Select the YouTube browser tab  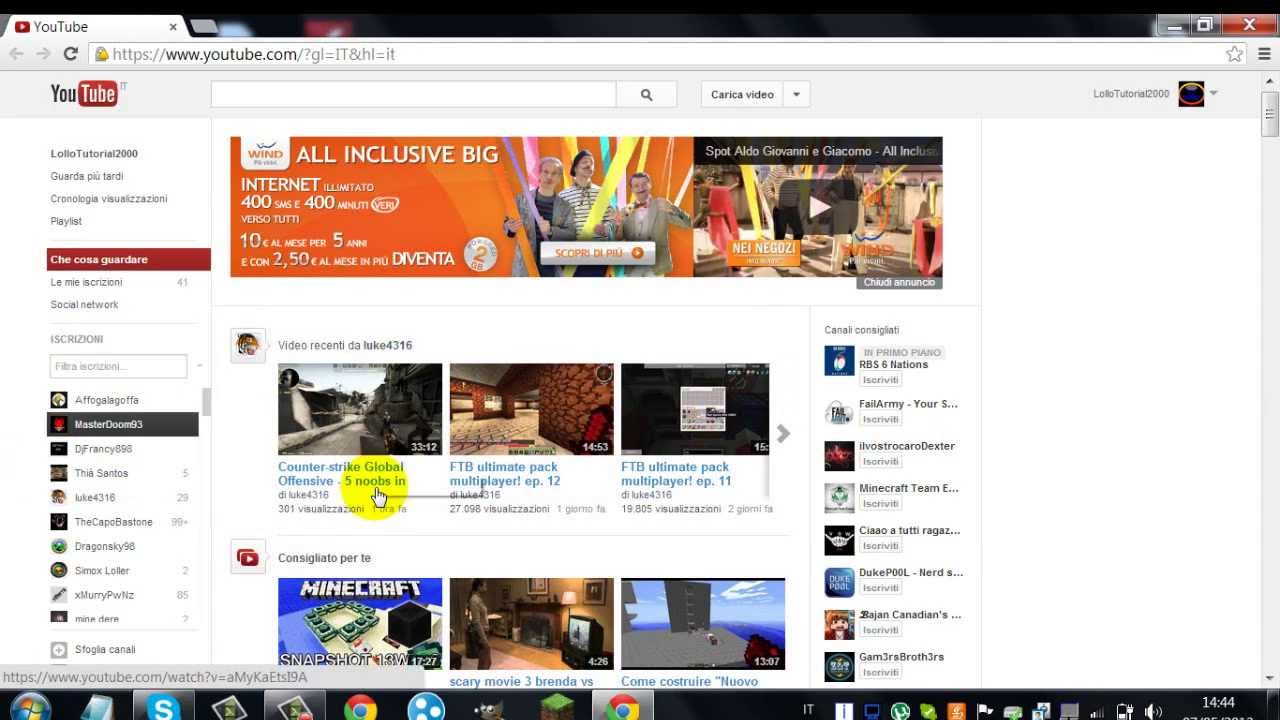click(96, 26)
